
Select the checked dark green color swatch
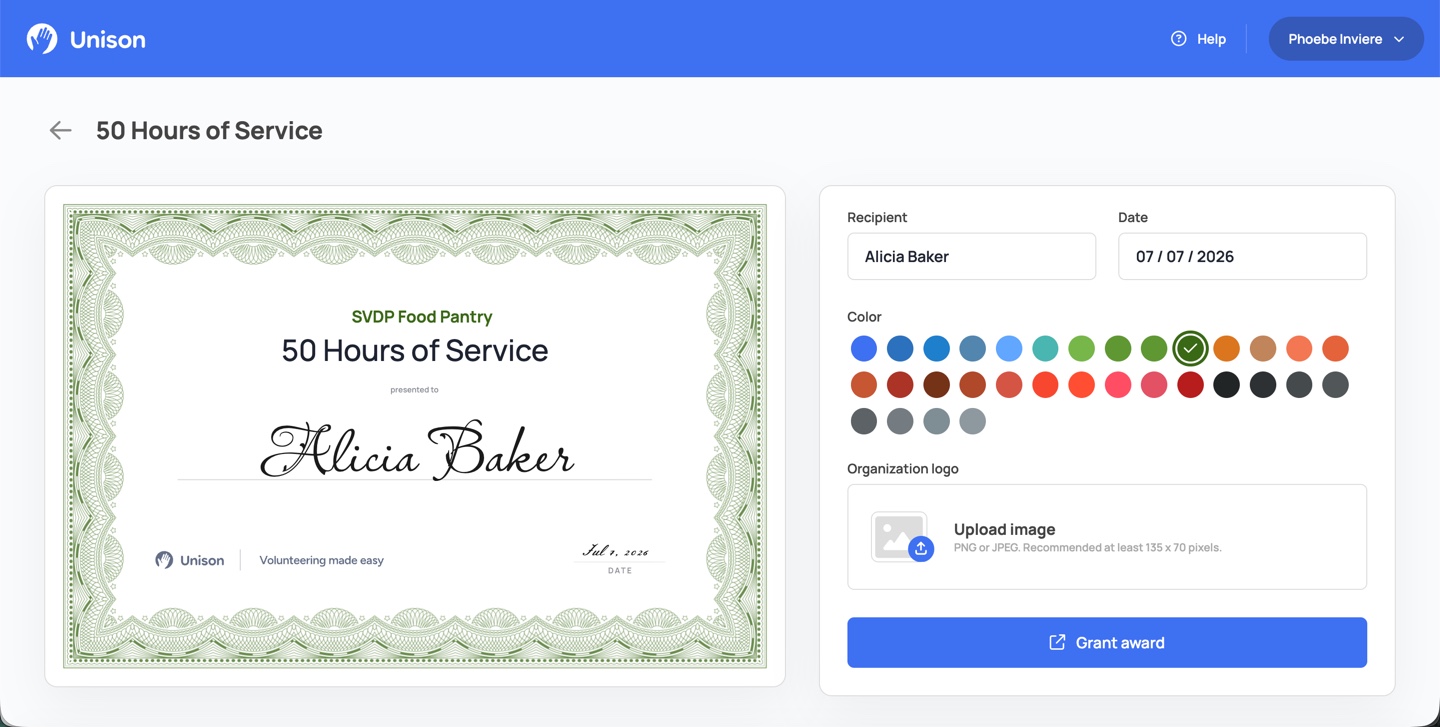coord(1190,348)
